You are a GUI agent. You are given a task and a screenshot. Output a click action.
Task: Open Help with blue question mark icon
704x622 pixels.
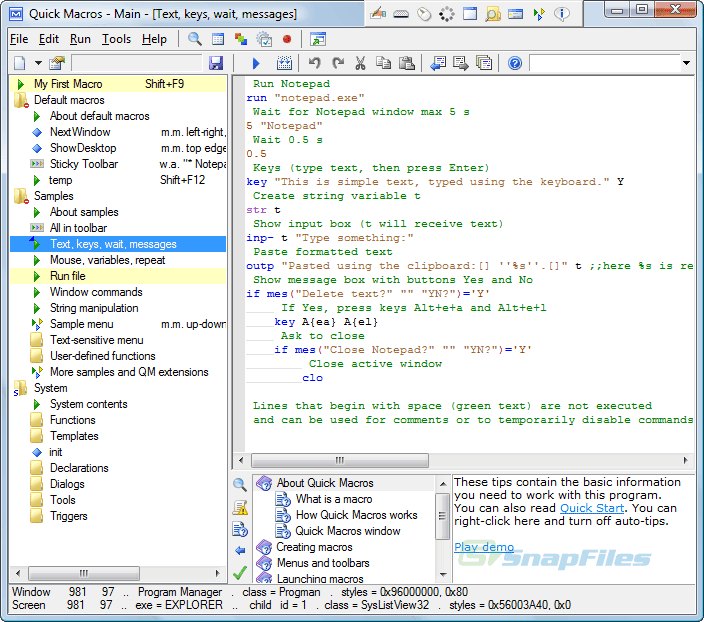pyautogui.click(x=515, y=63)
